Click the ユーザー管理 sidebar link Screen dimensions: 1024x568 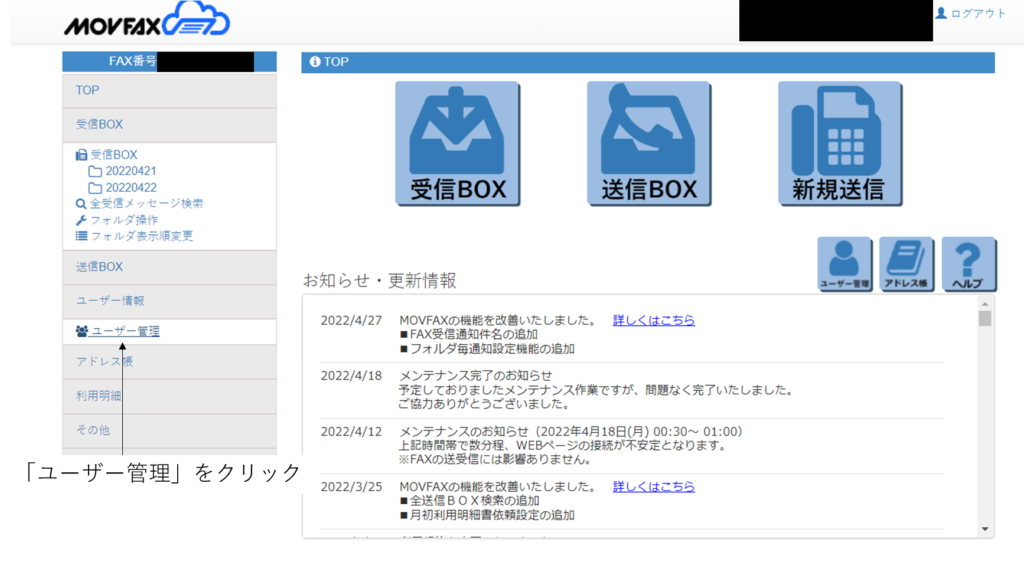pyautogui.click(x=125, y=331)
